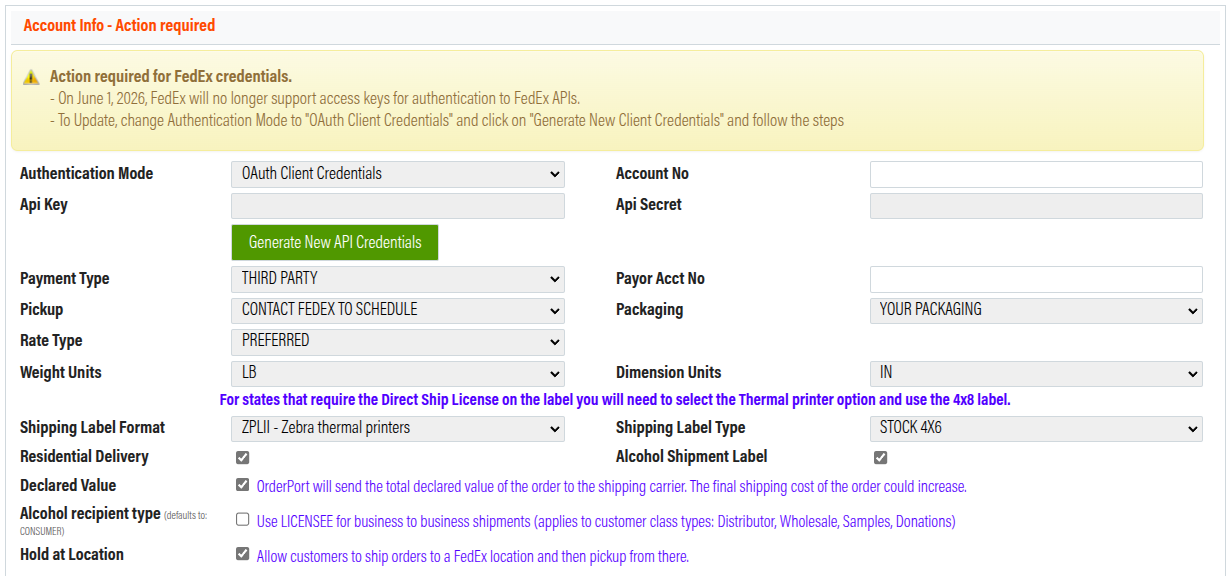Toggle the Residential Delivery checkbox
This screenshot has height=576, width=1232.
pos(242,458)
